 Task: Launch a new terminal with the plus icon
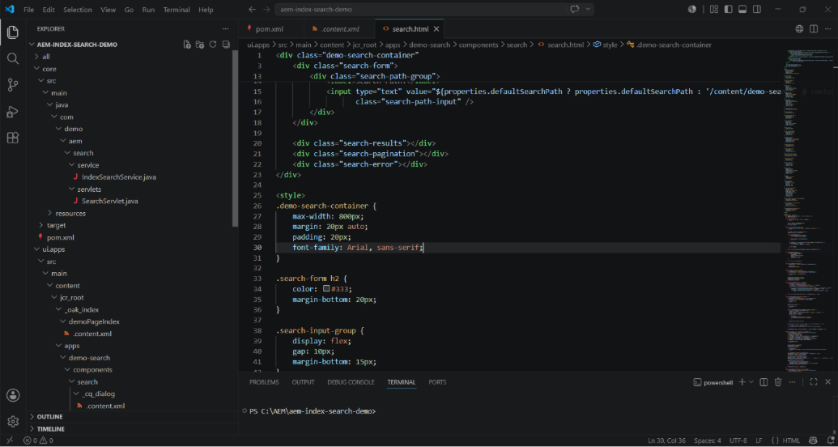[x=742, y=382]
